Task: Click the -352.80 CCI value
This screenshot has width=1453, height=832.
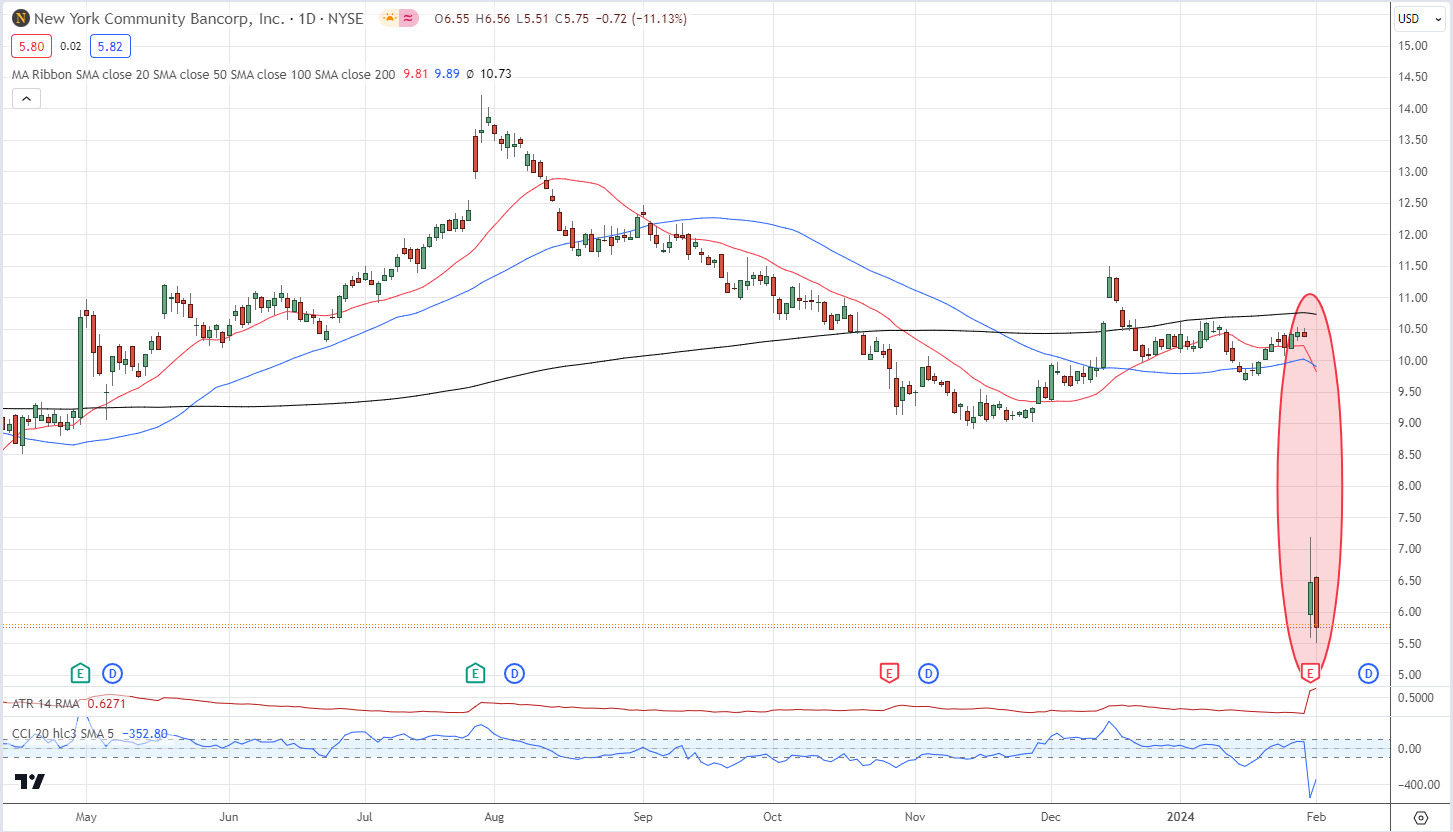Action: [147, 735]
